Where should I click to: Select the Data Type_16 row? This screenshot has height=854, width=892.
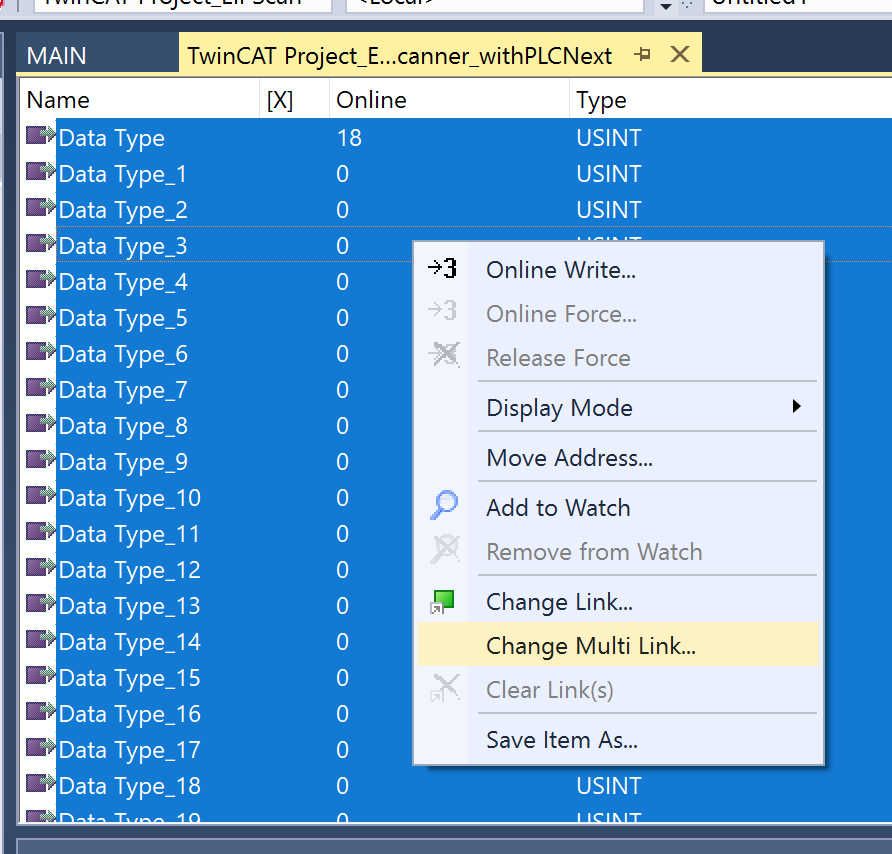point(216,714)
